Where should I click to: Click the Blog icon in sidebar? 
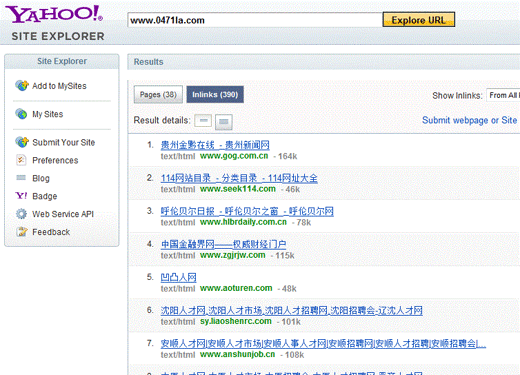(21, 178)
